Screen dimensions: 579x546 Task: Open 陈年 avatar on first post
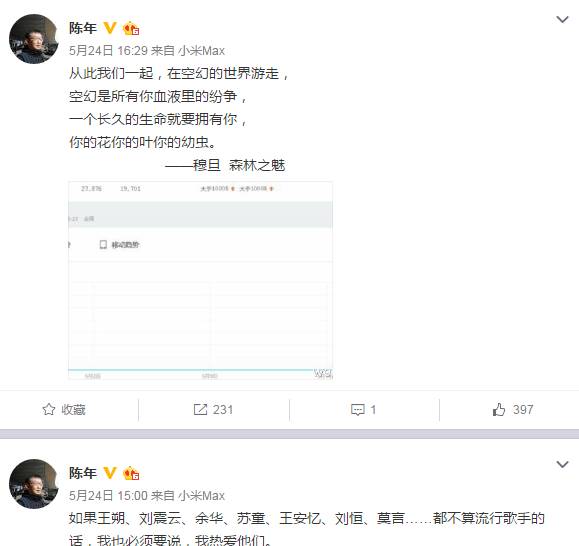pyautogui.click(x=34, y=39)
